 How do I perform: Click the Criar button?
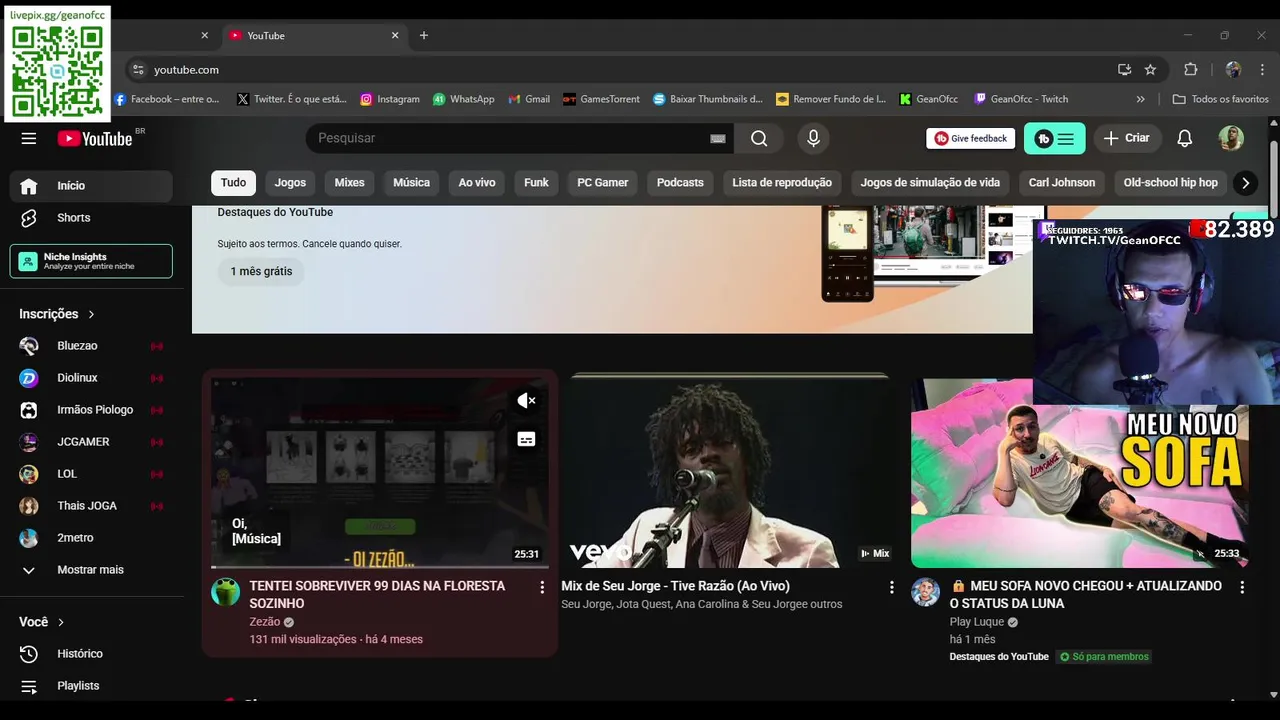(x=1127, y=138)
